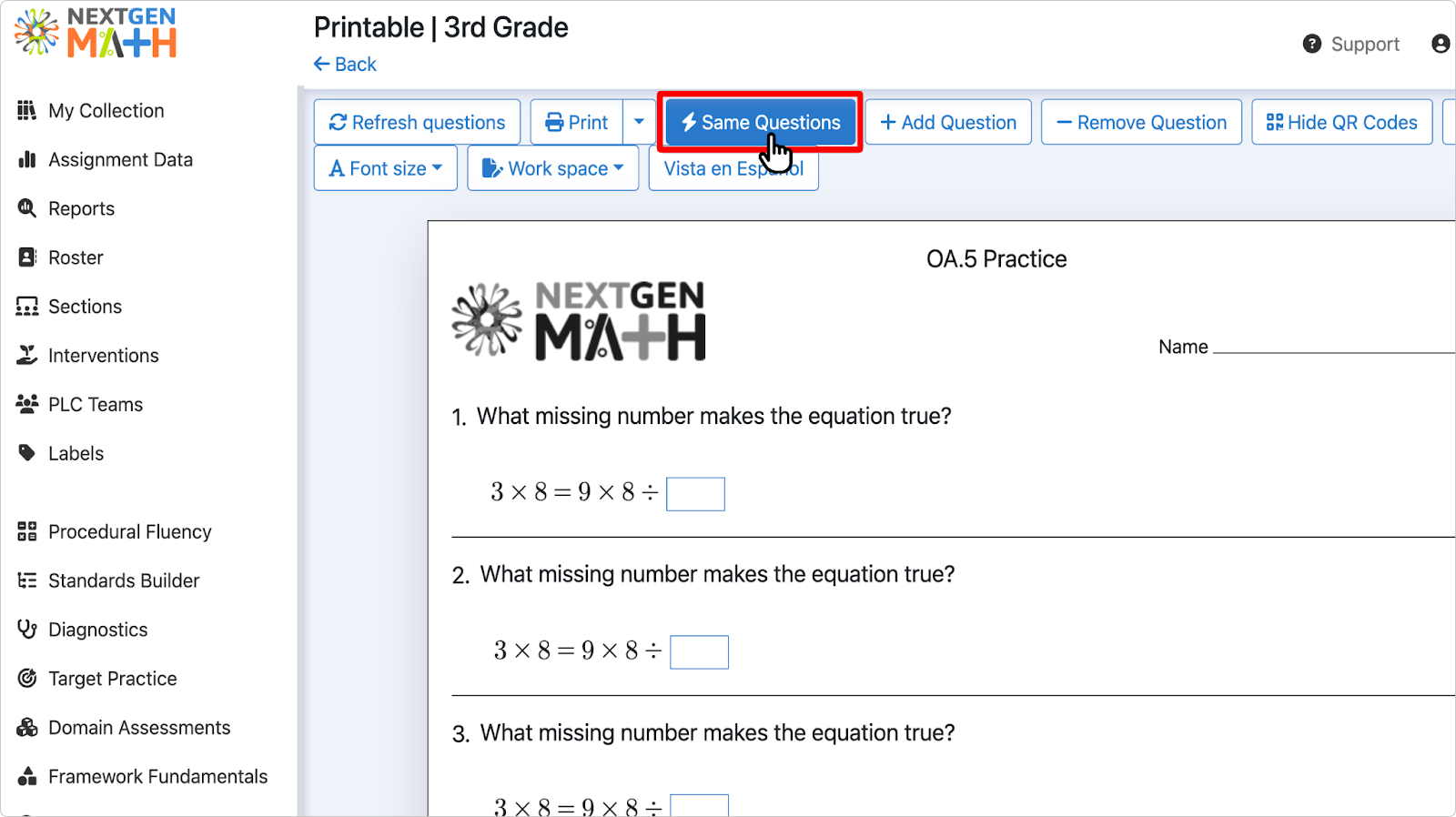1456x817 pixels.
Task: Click the Reports magnifier icon
Action: (x=27, y=208)
